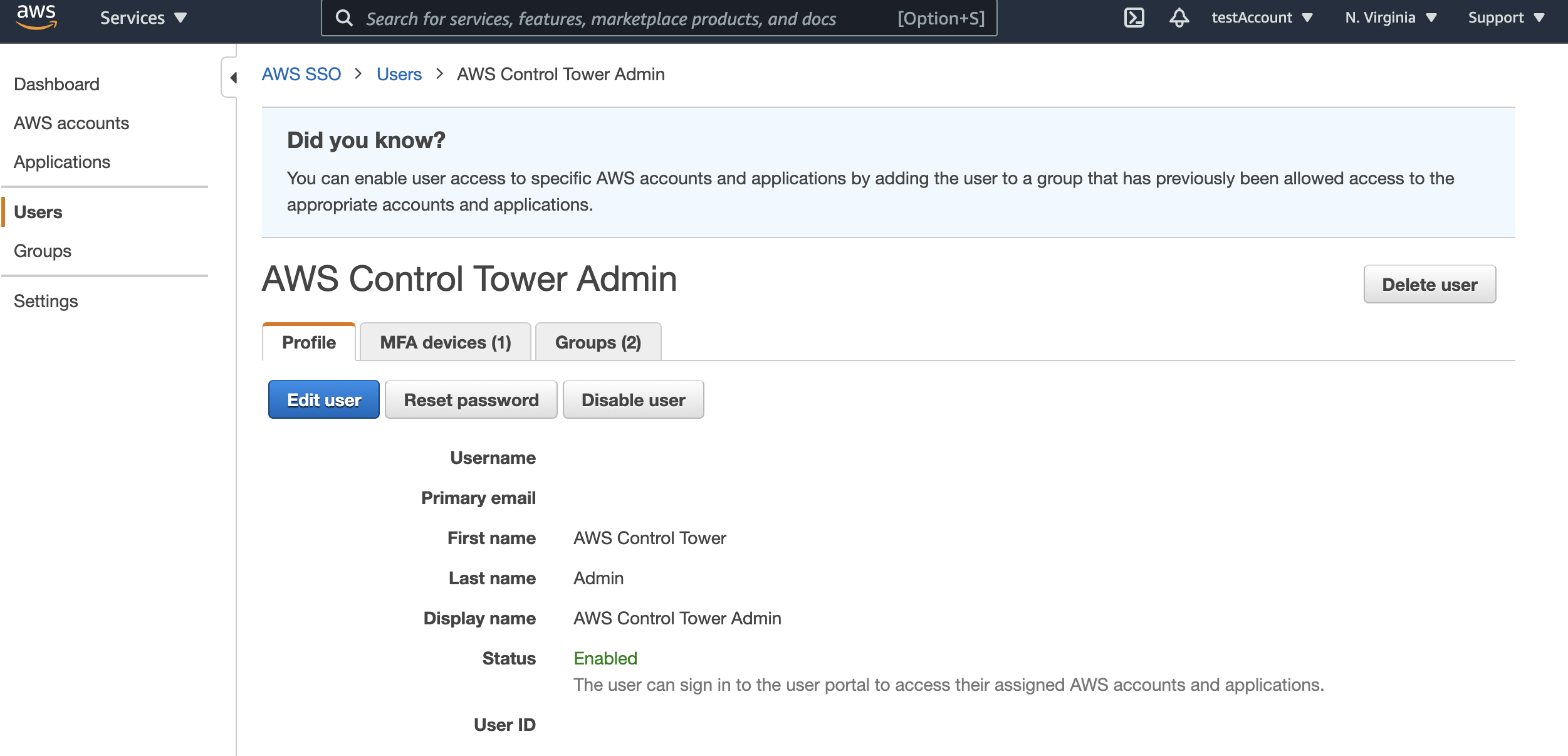Click the Enabled status text
This screenshot has width=1568, height=756.
pos(605,658)
